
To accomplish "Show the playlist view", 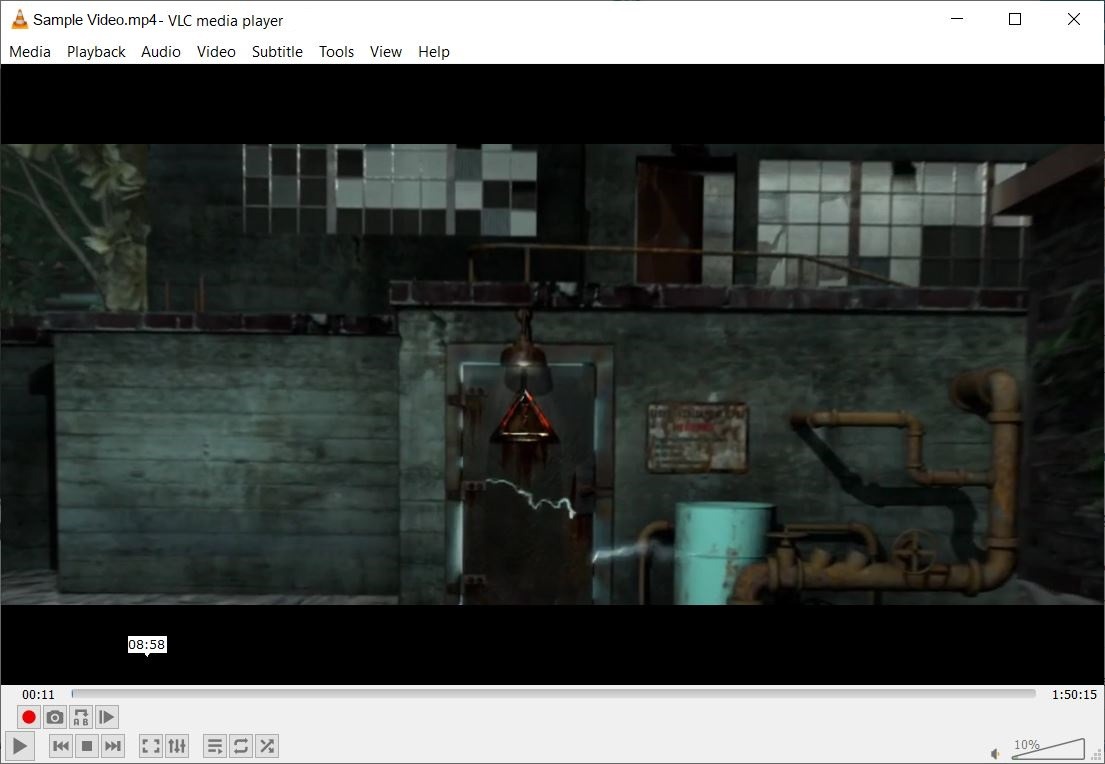I will pos(215,745).
